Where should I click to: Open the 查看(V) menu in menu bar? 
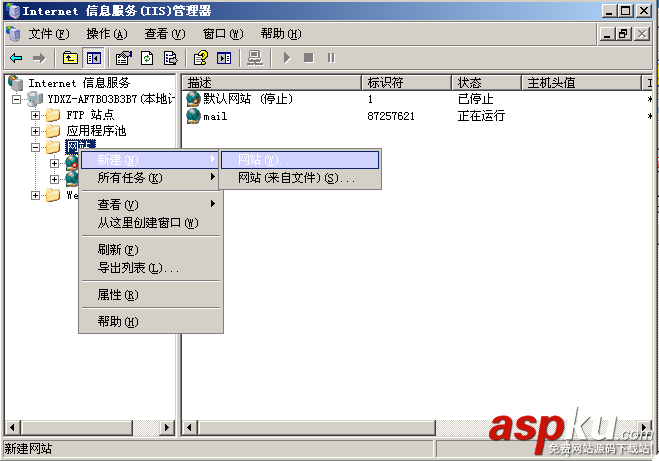tap(164, 34)
